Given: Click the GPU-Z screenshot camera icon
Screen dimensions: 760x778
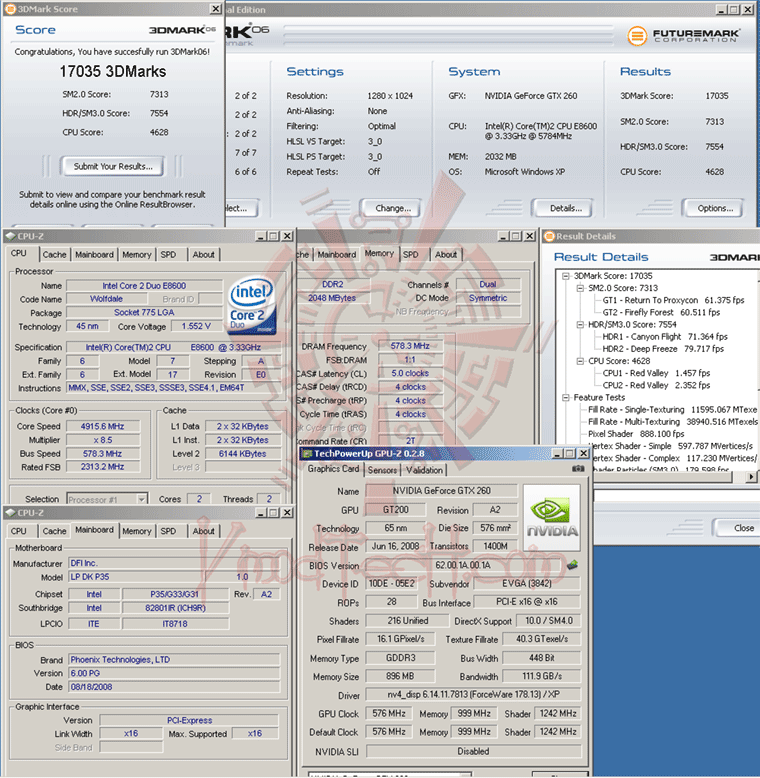Looking at the screenshot, I should pos(577,468).
